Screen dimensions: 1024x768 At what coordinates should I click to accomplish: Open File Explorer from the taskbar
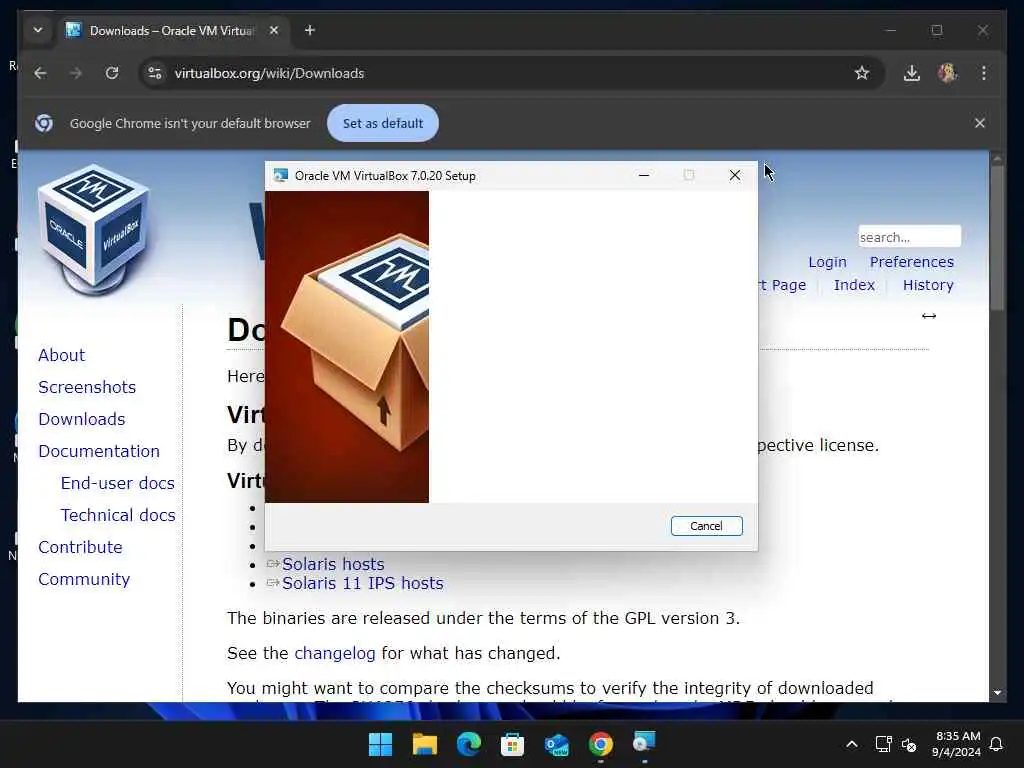(424, 744)
